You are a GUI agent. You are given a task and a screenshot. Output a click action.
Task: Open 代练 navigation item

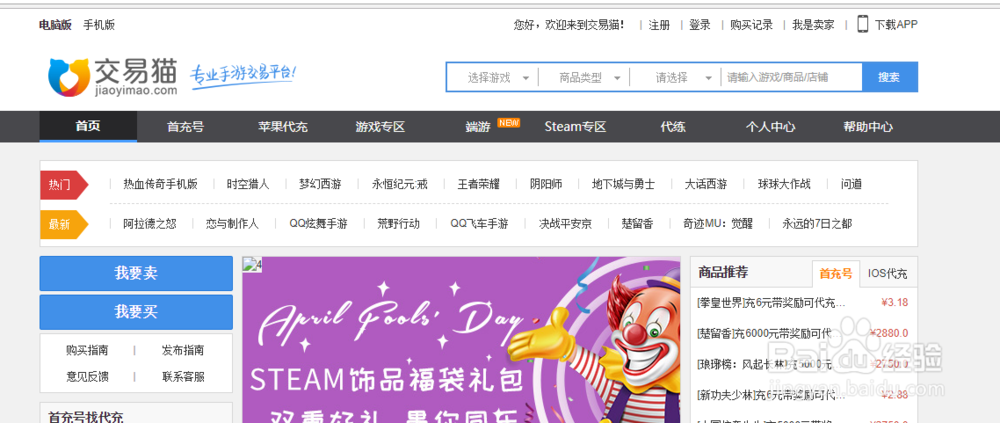point(673,126)
